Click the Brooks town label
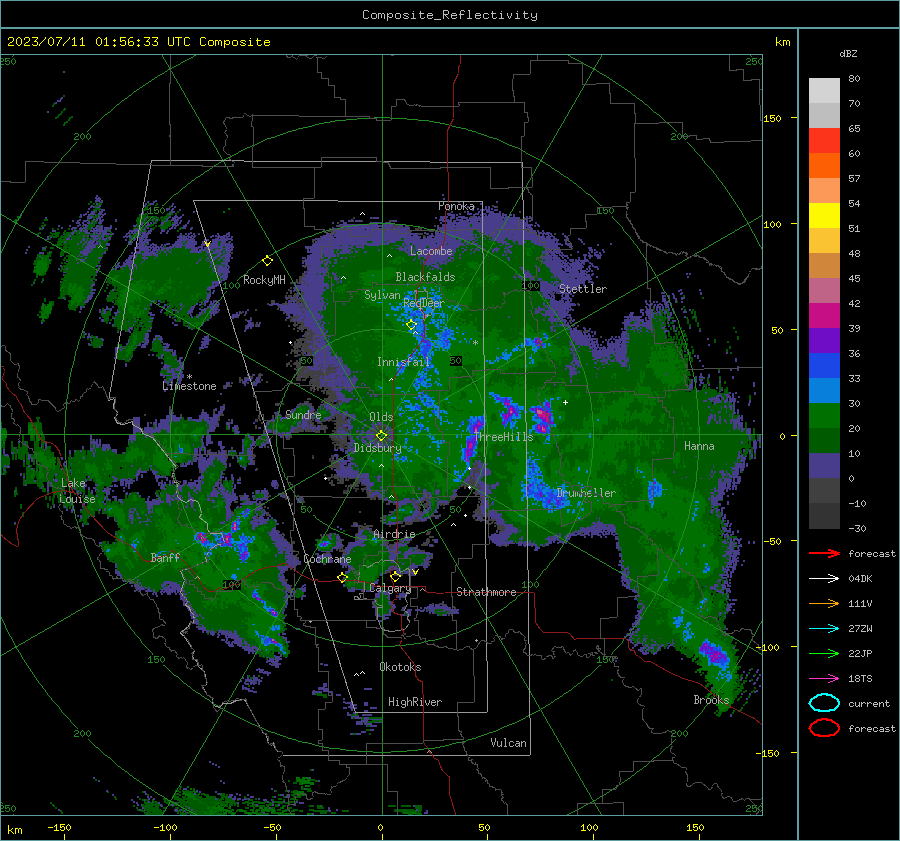The image size is (900, 841). click(711, 700)
